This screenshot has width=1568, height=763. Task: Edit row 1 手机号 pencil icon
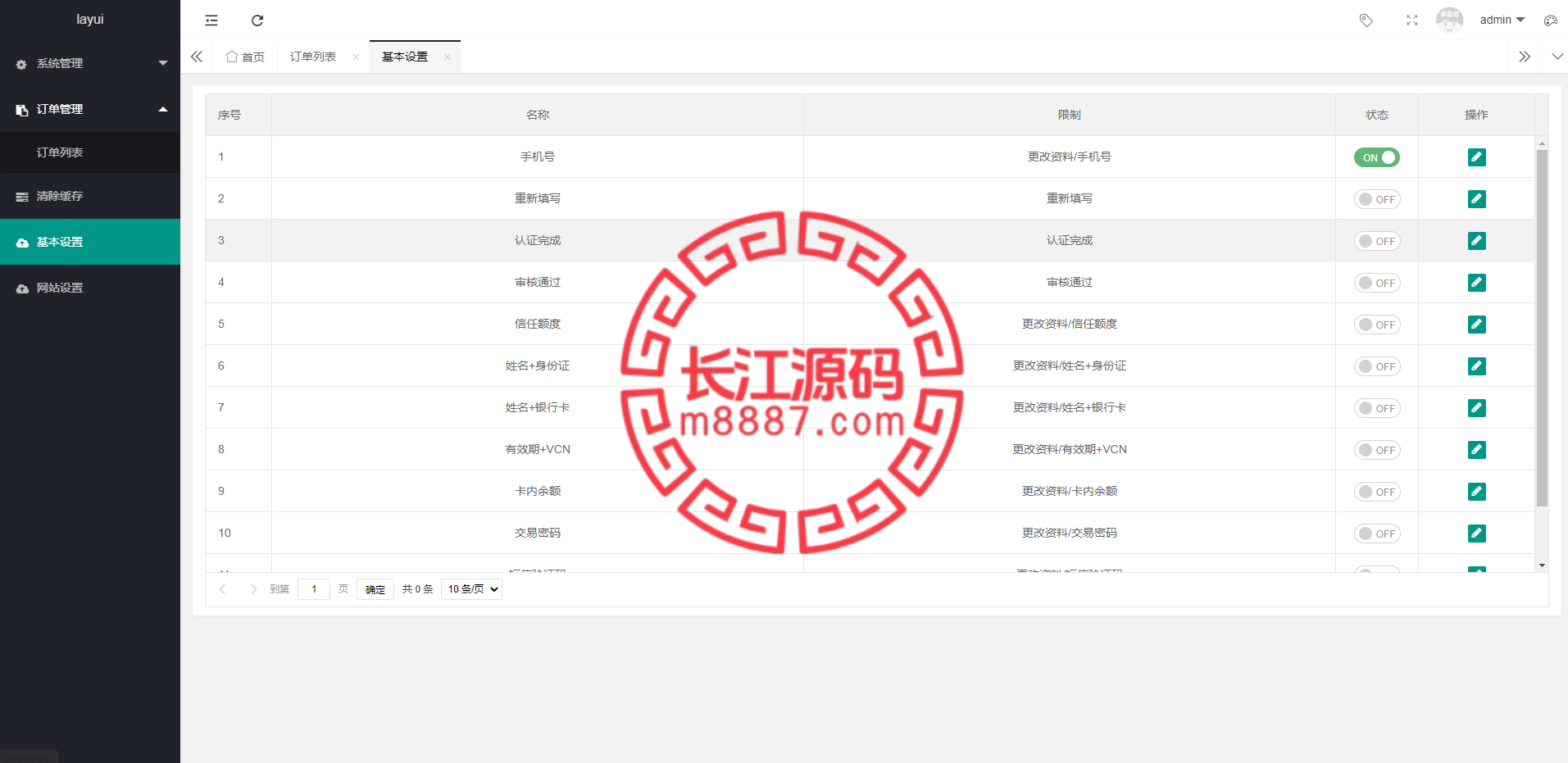(x=1477, y=157)
